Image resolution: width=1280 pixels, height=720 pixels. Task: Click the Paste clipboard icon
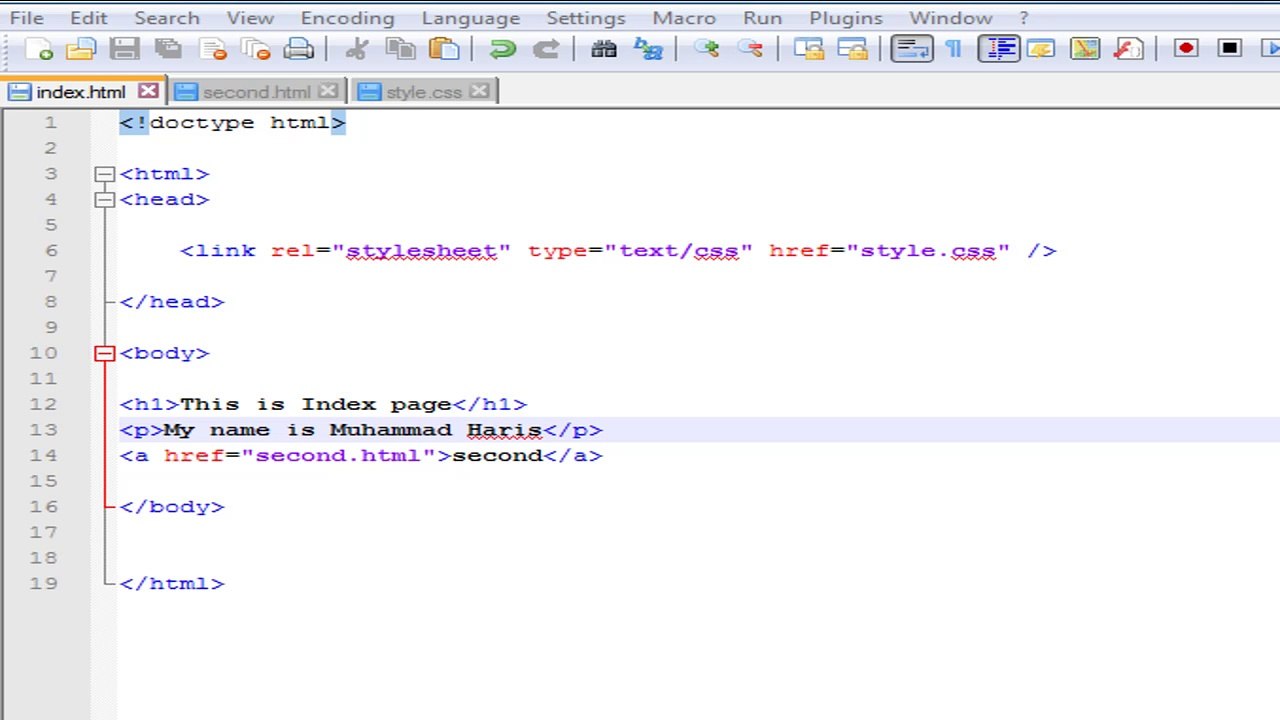point(444,49)
